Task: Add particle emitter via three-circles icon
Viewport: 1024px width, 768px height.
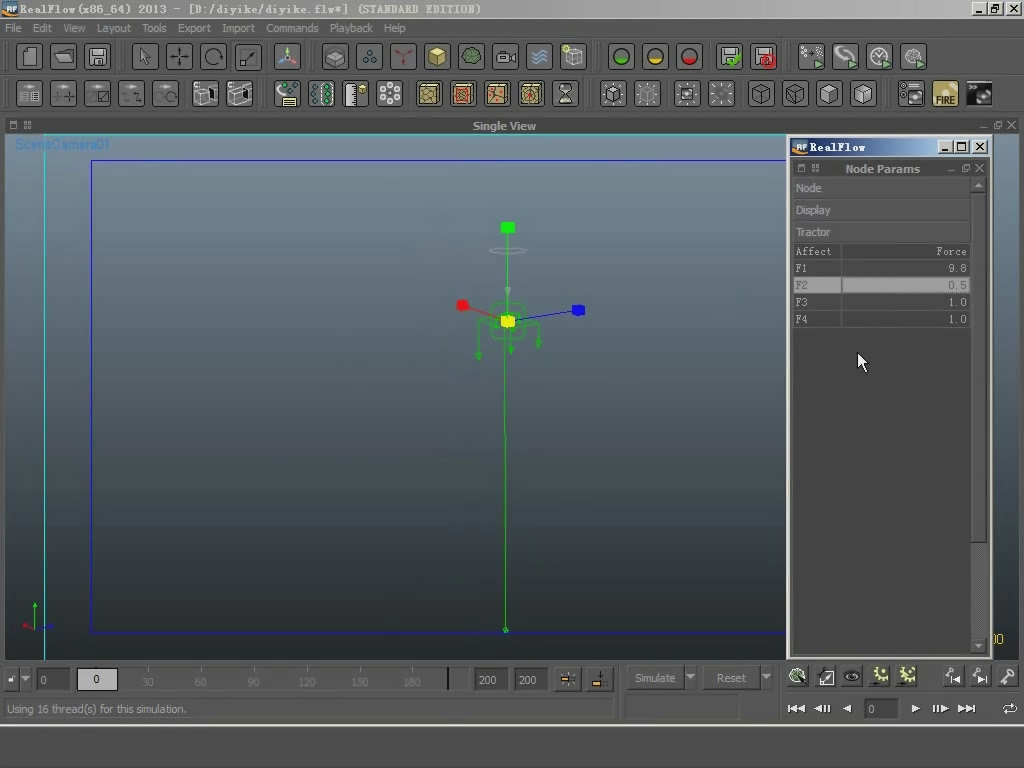Action: [x=369, y=57]
